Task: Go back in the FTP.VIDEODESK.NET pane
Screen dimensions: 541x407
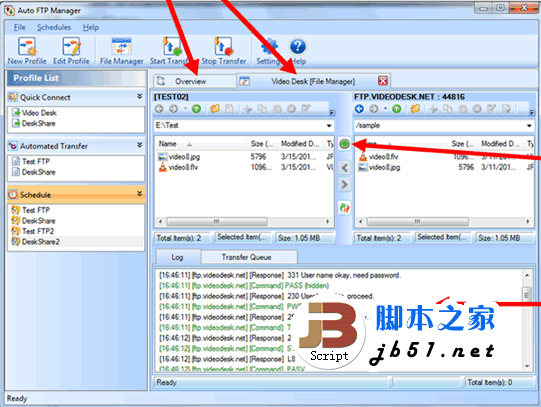Action: click(x=359, y=109)
